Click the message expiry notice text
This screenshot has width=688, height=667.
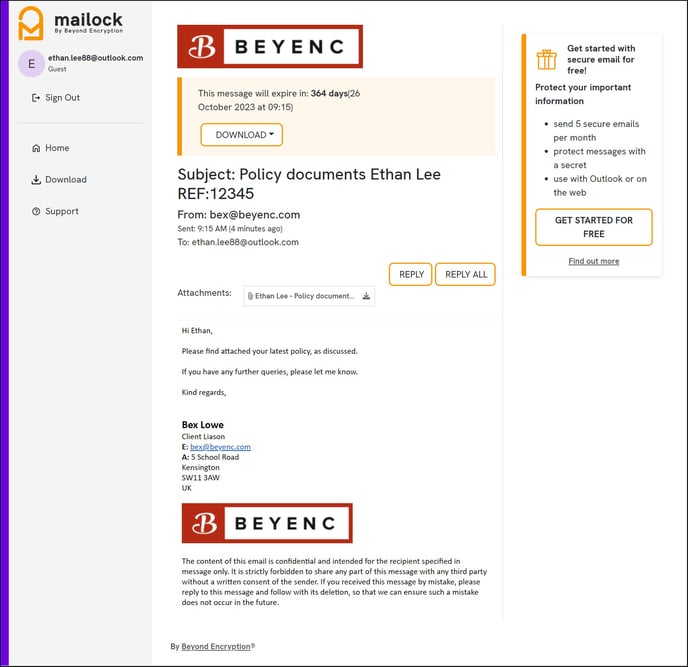tap(279, 100)
